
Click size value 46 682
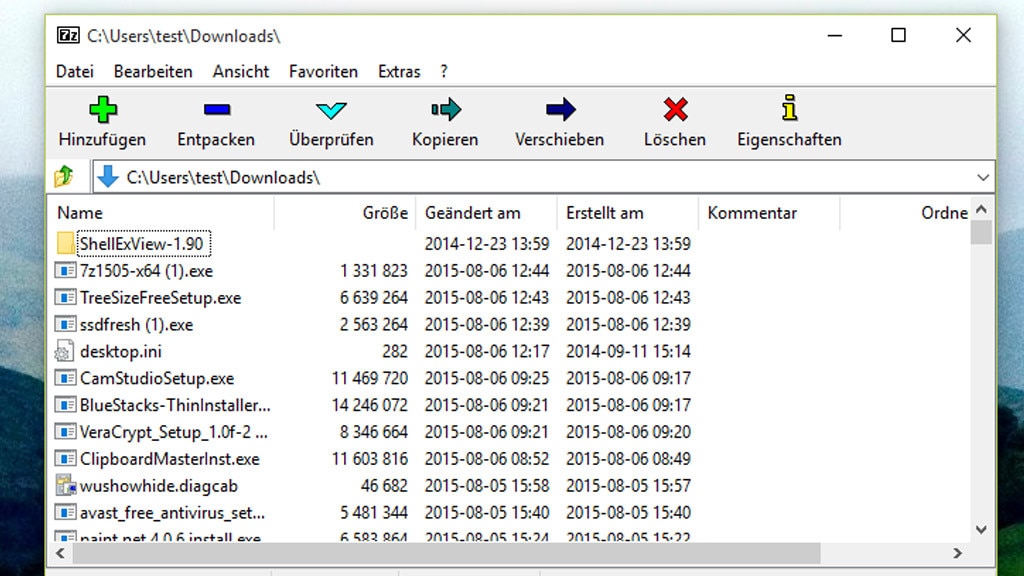pyautogui.click(x=384, y=486)
